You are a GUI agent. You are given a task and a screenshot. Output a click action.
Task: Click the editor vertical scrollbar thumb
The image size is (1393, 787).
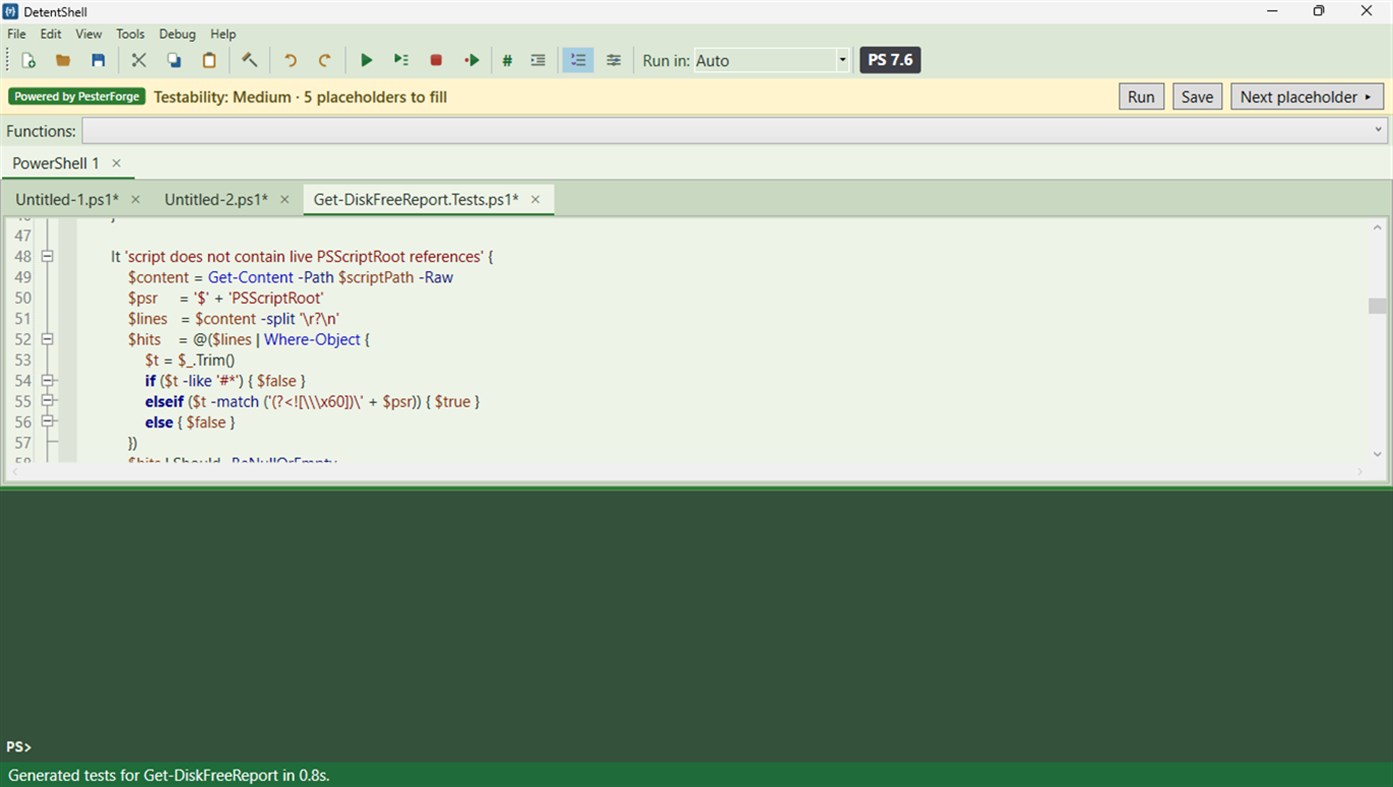point(1378,306)
